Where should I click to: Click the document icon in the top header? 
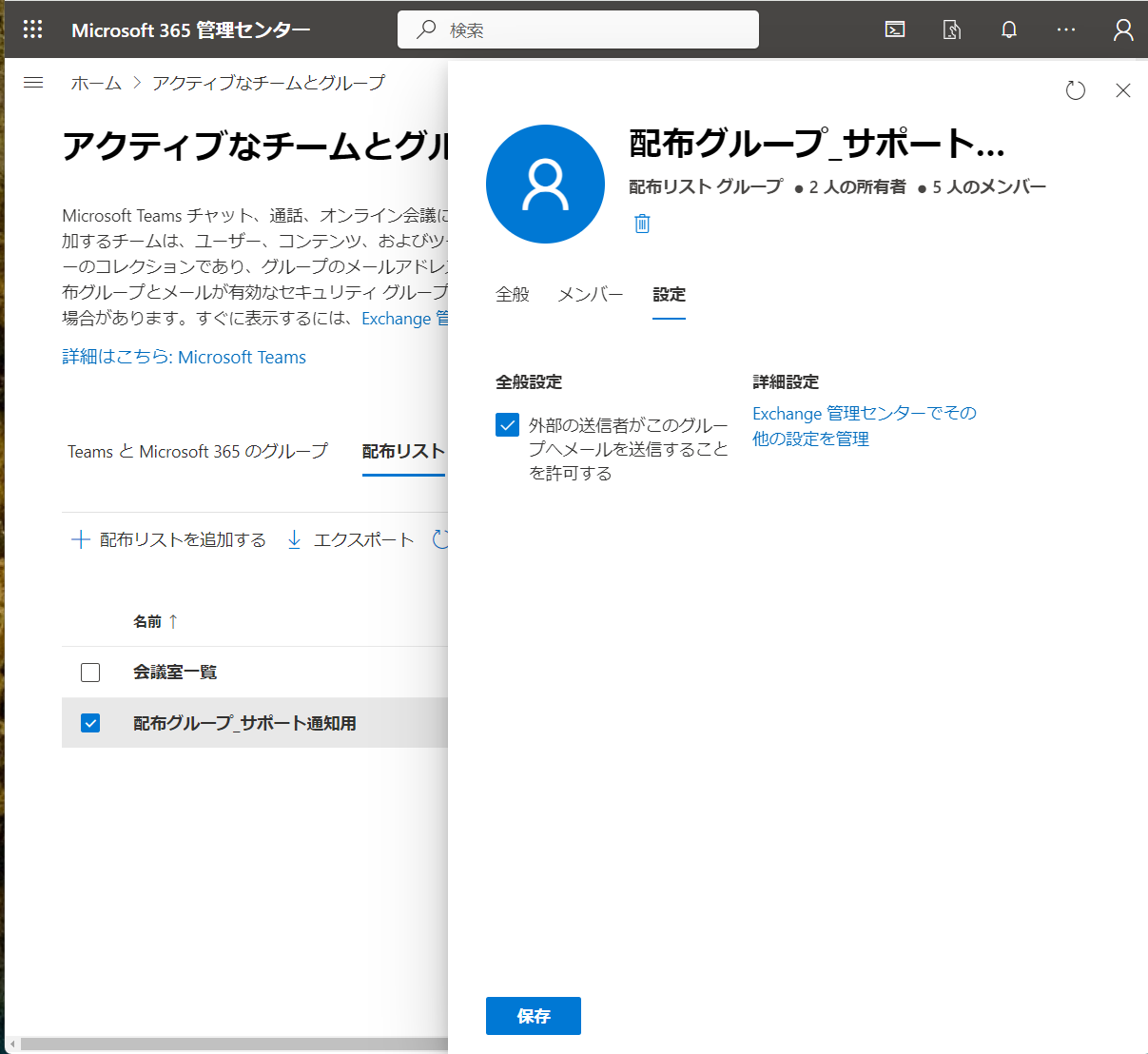point(952,29)
